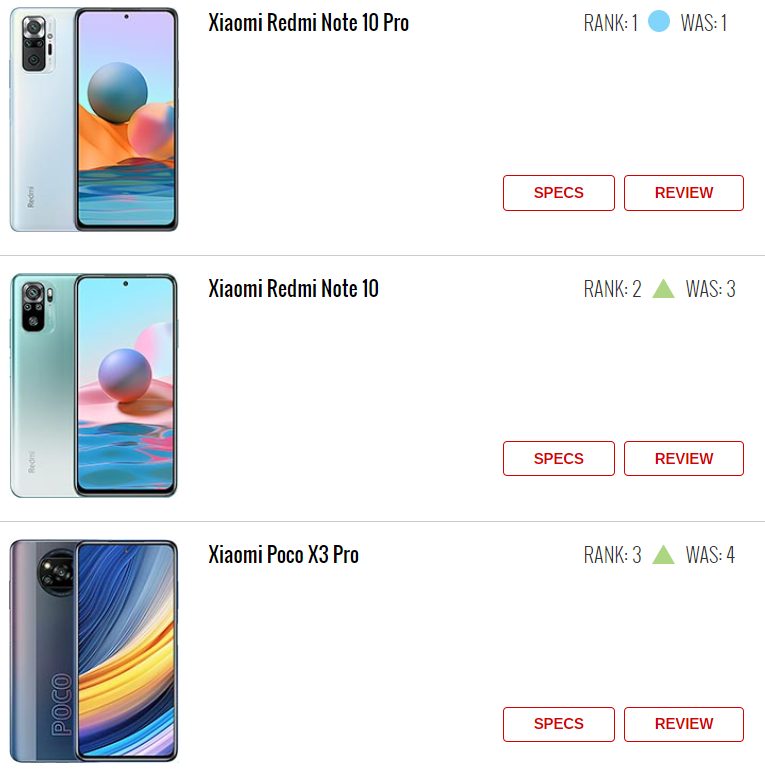The width and height of the screenshot is (765, 770).
Task: Select the Poco X3 Pro phone thumbnail
Action: pos(94,651)
